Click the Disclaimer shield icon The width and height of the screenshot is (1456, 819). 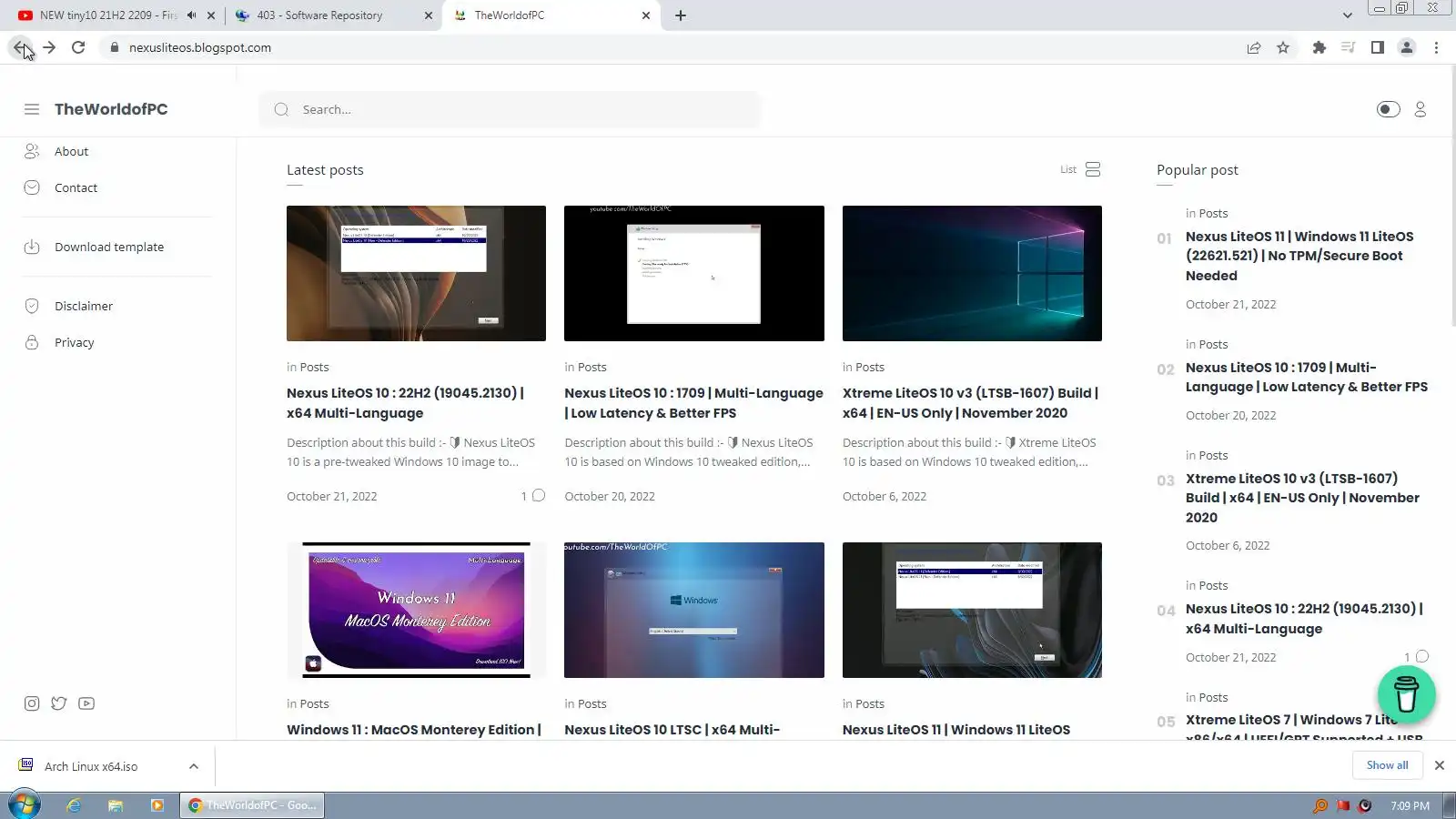pos(32,306)
